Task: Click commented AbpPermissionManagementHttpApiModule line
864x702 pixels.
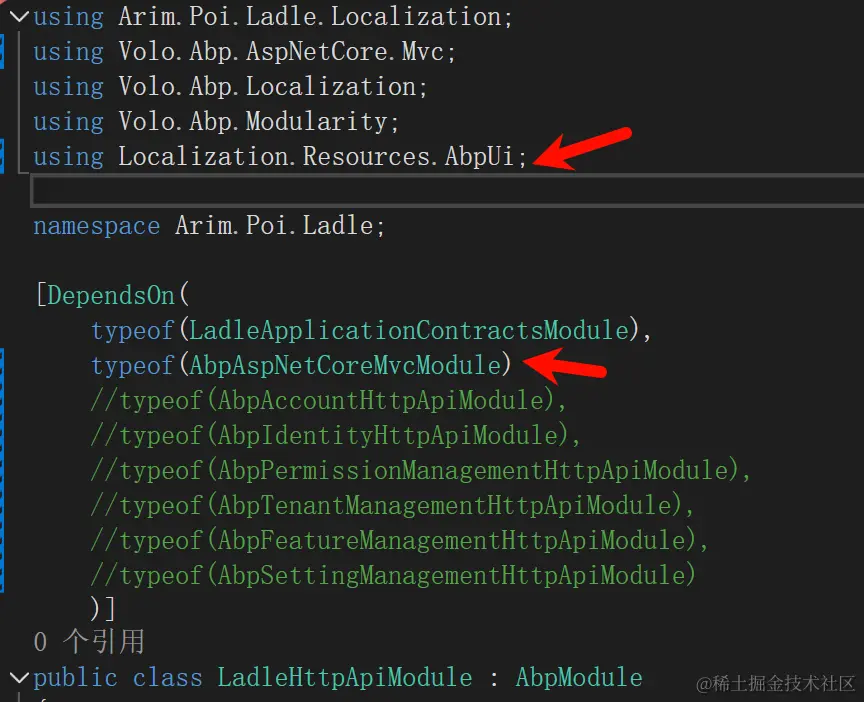Action: pos(420,471)
